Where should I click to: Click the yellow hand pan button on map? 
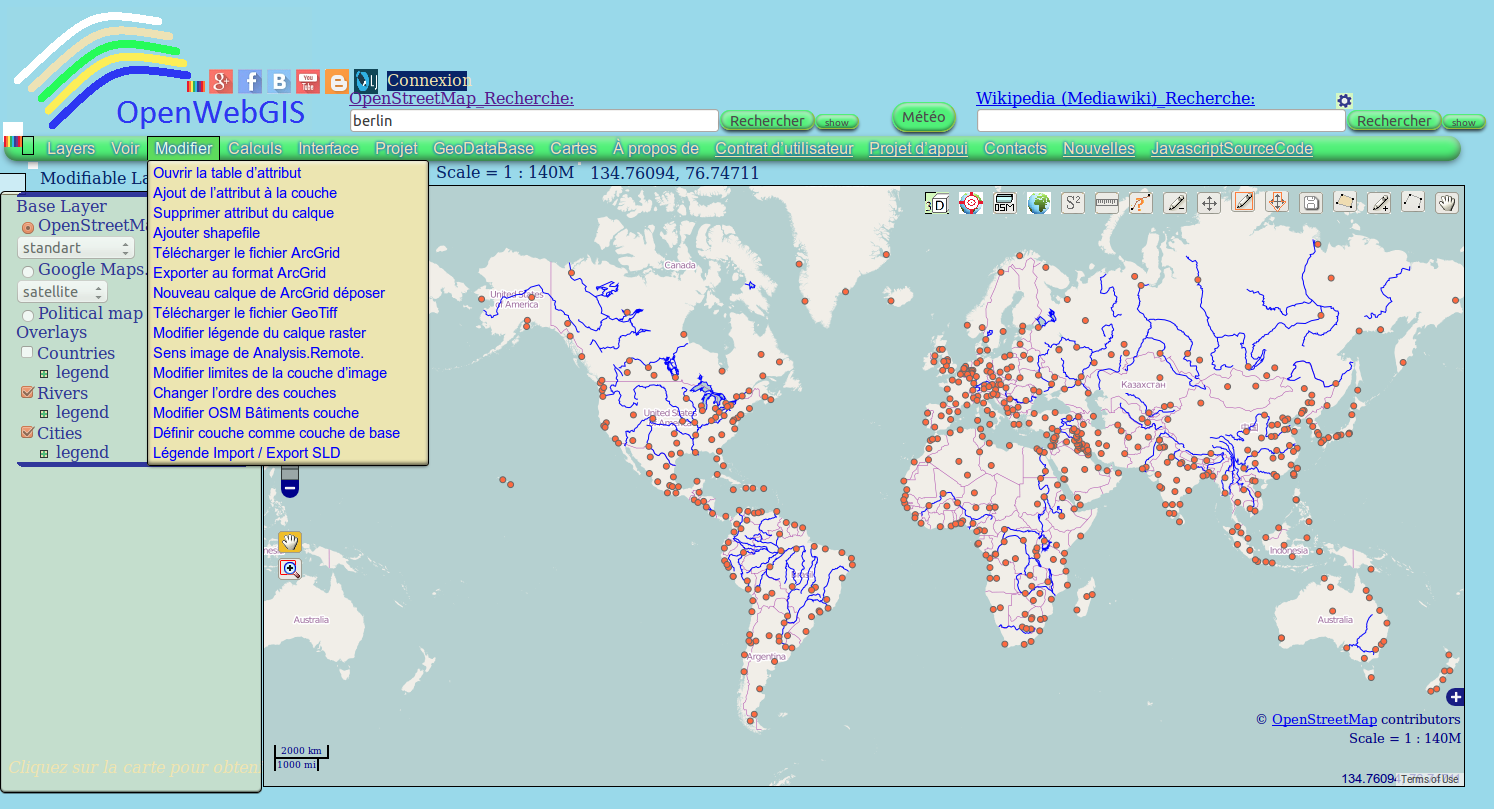pyautogui.click(x=290, y=542)
